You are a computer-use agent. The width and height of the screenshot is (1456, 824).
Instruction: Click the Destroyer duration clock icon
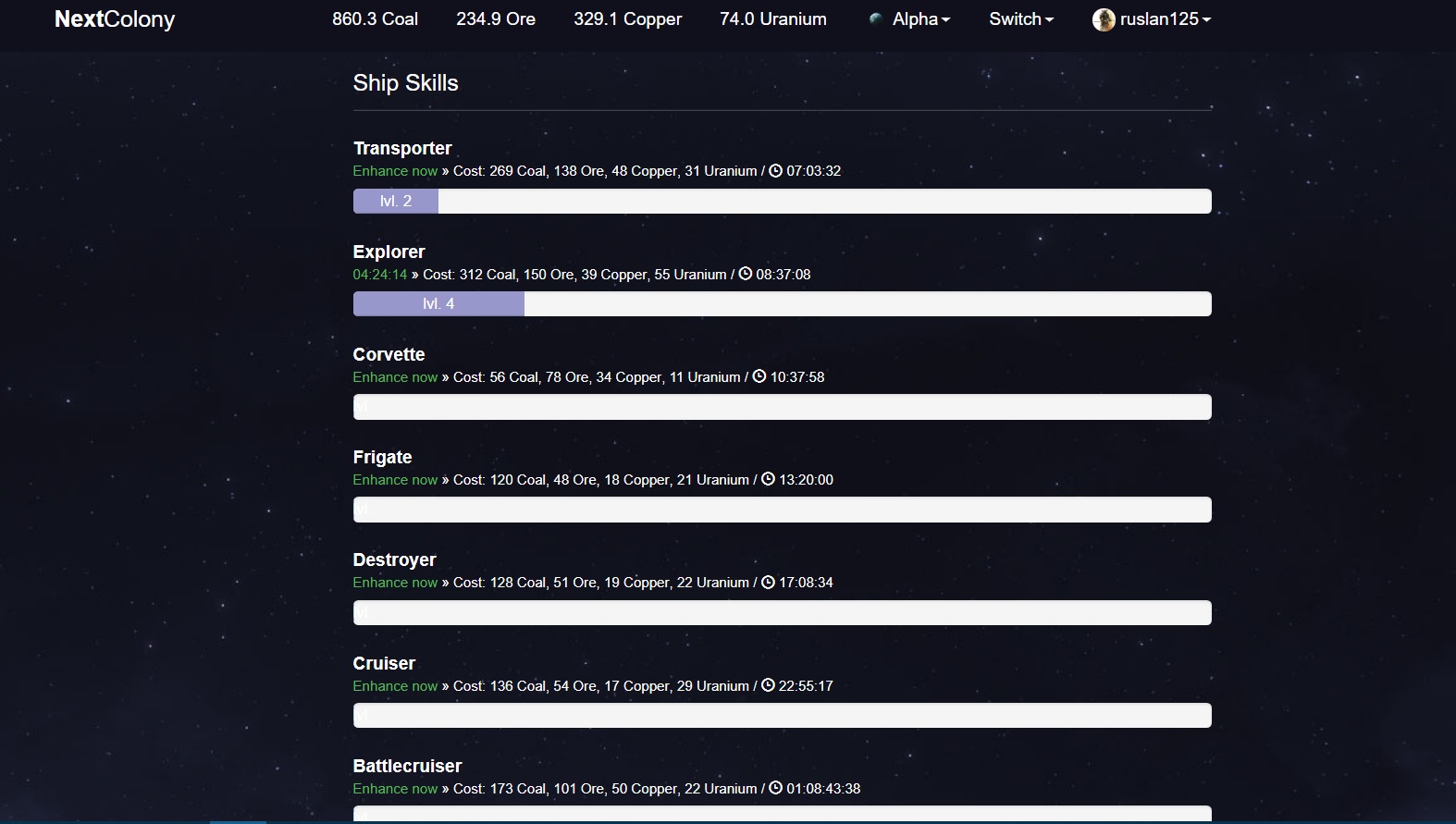(768, 583)
